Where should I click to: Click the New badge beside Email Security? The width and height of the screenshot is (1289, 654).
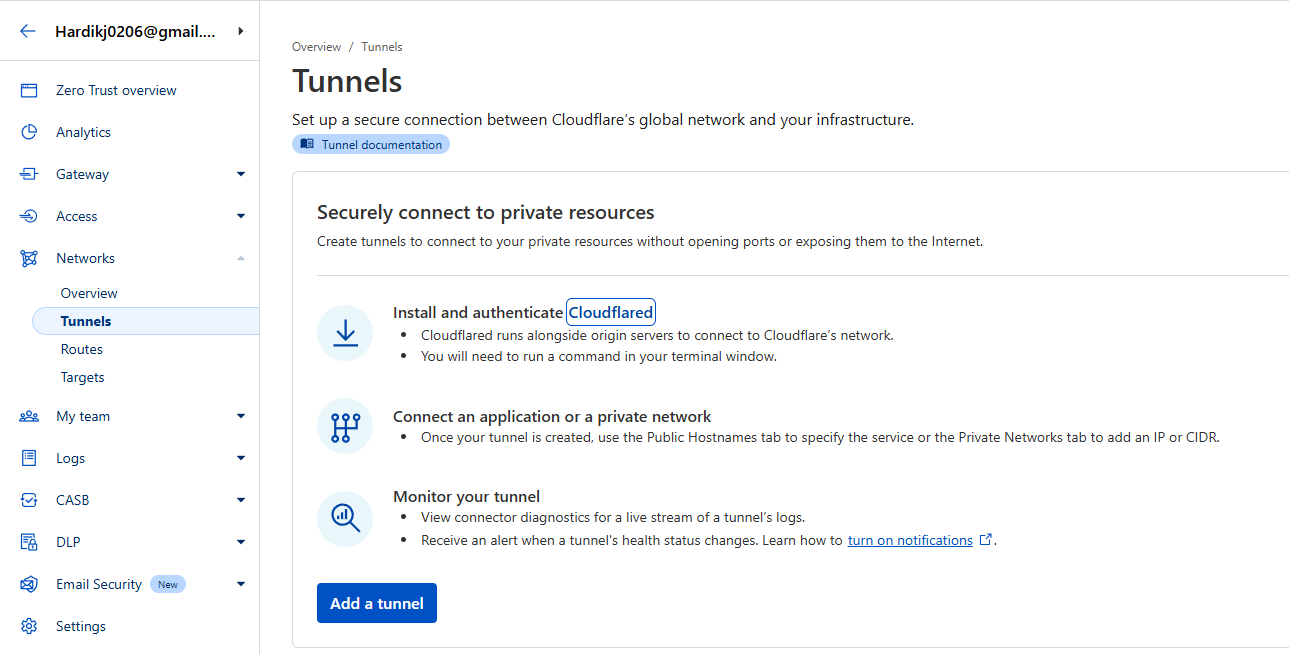(x=168, y=584)
